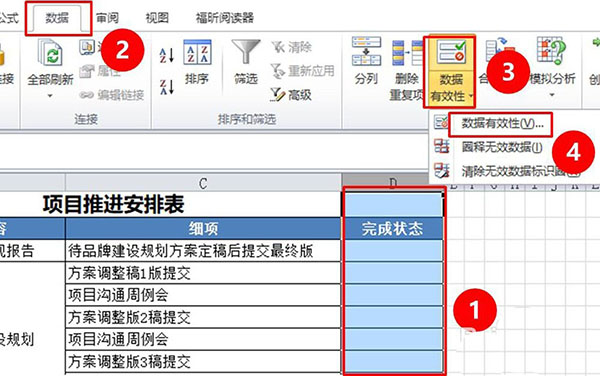The image size is (600, 376).
Task: Sort ascending A to Z
Action: 167,56
